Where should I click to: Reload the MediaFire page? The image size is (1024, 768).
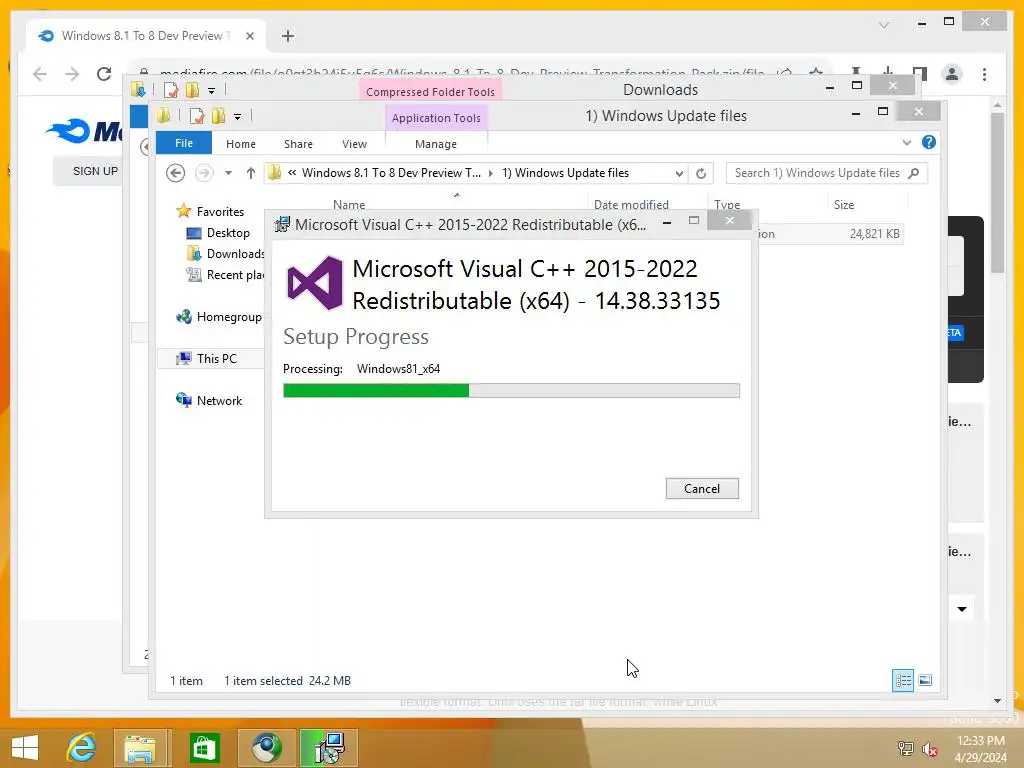(x=104, y=74)
